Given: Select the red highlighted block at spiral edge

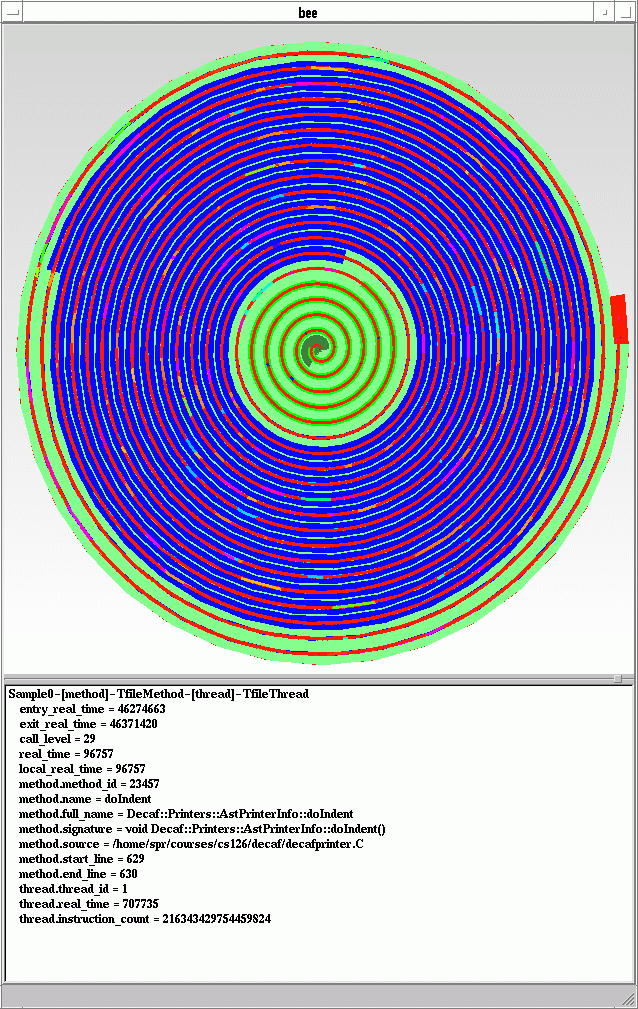Looking at the screenshot, I should point(619,319).
